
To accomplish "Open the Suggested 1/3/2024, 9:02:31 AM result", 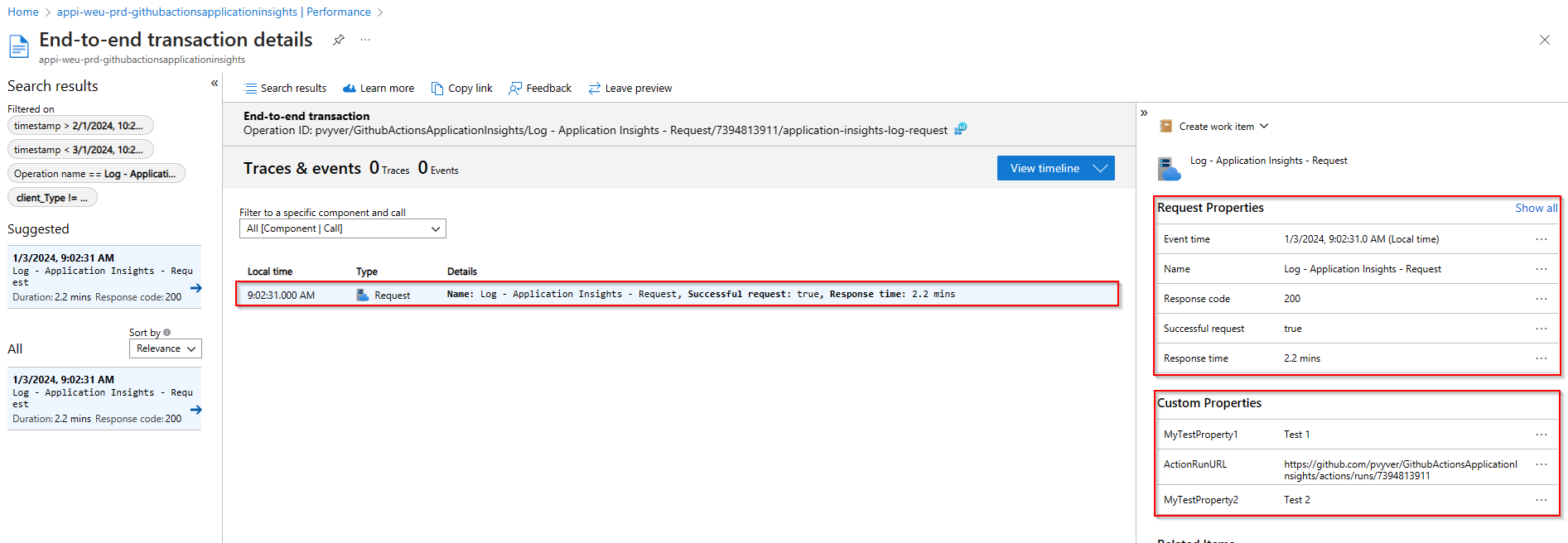I will point(104,277).
